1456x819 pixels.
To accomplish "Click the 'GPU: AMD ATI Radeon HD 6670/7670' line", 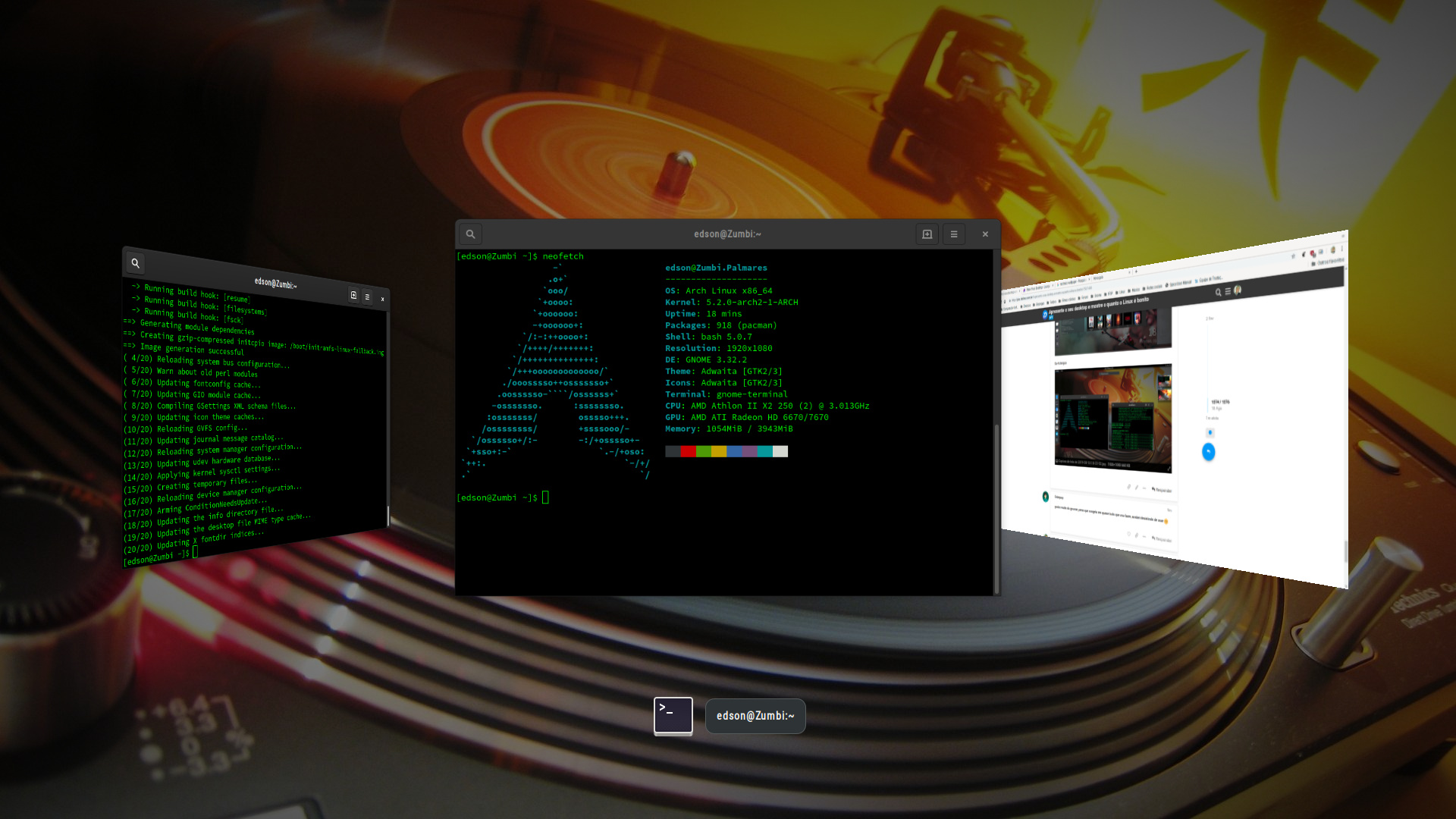I will point(747,417).
